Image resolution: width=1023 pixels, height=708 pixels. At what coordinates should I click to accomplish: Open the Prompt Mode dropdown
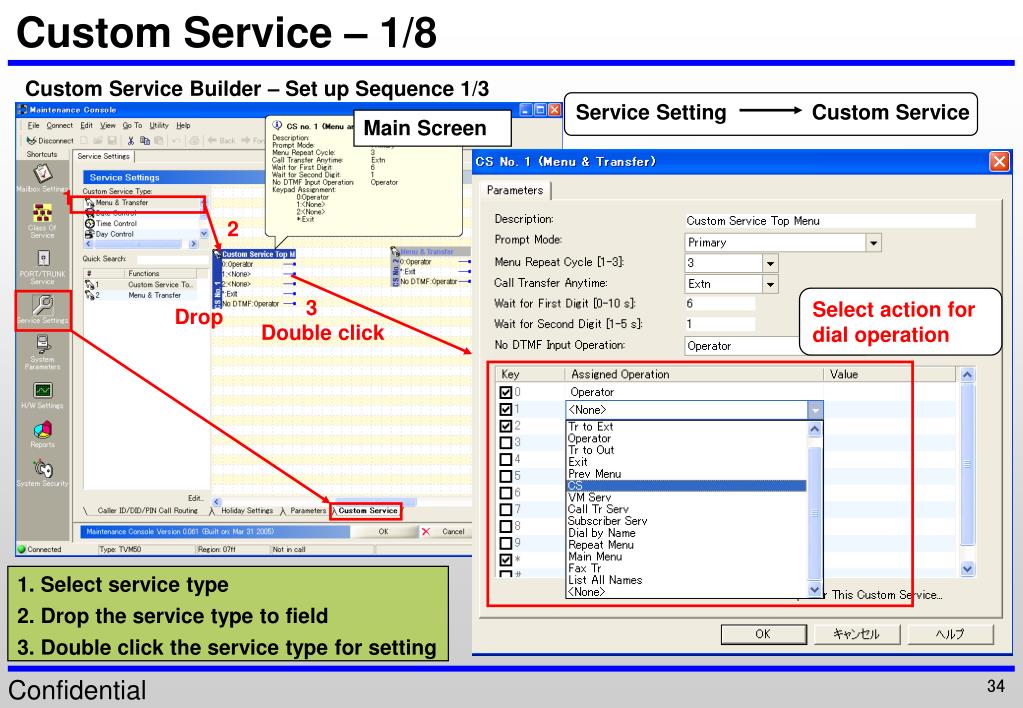coord(874,243)
